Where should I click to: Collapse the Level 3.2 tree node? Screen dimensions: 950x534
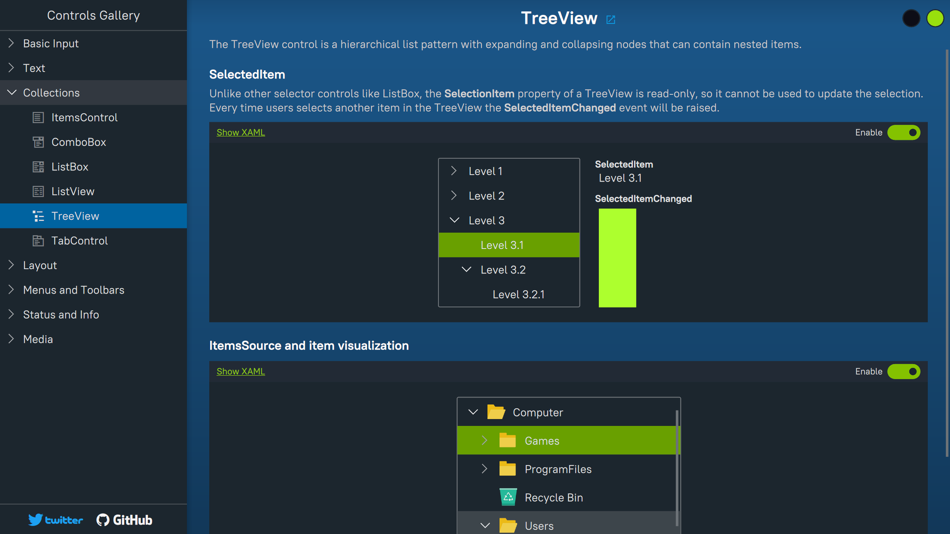click(467, 269)
